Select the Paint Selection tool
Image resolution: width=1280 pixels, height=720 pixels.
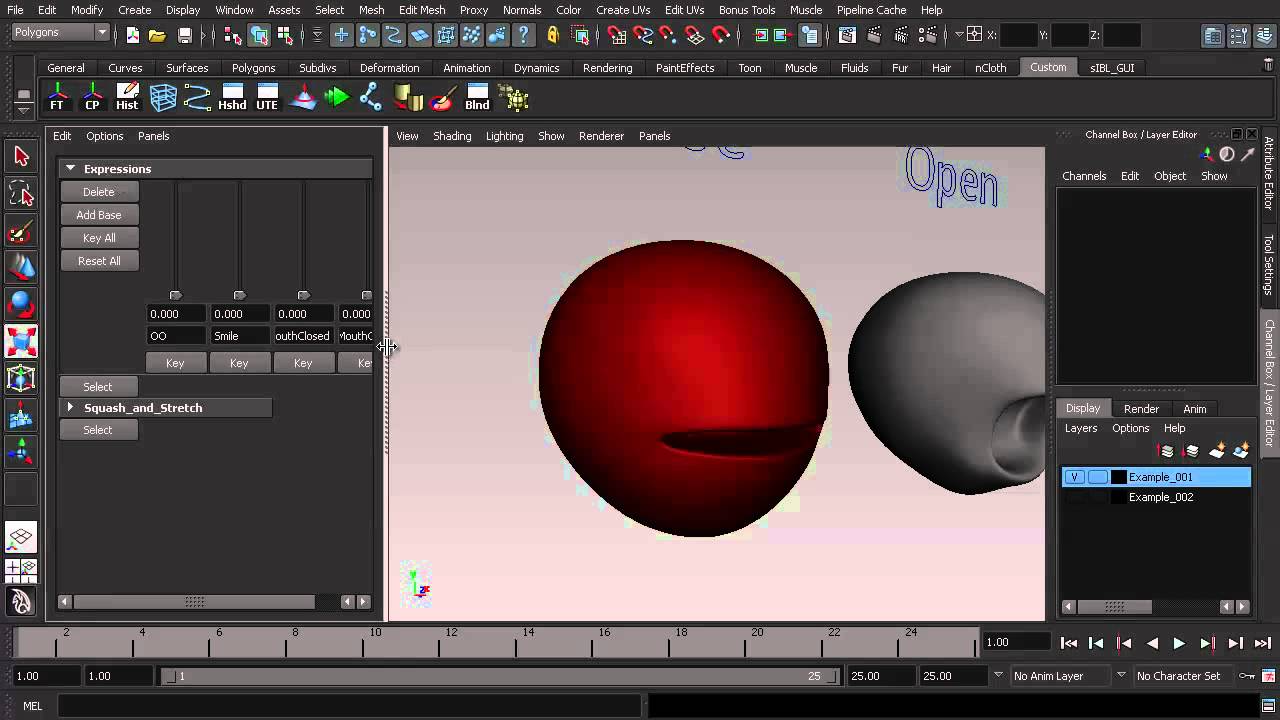[x=21, y=231]
